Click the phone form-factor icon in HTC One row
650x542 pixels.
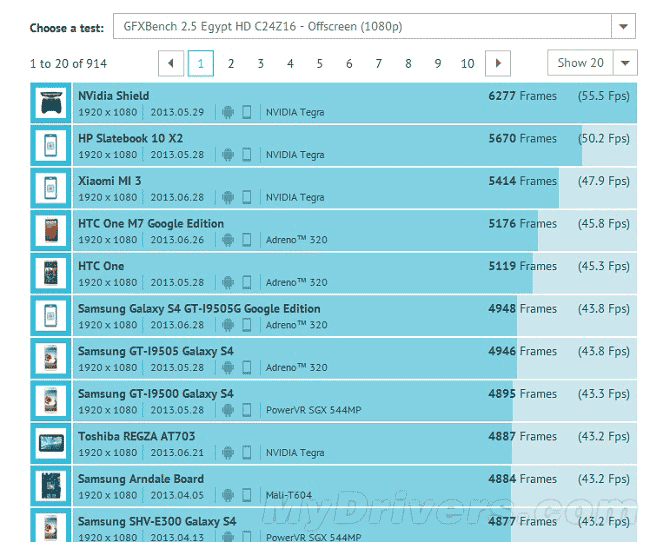[246, 283]
